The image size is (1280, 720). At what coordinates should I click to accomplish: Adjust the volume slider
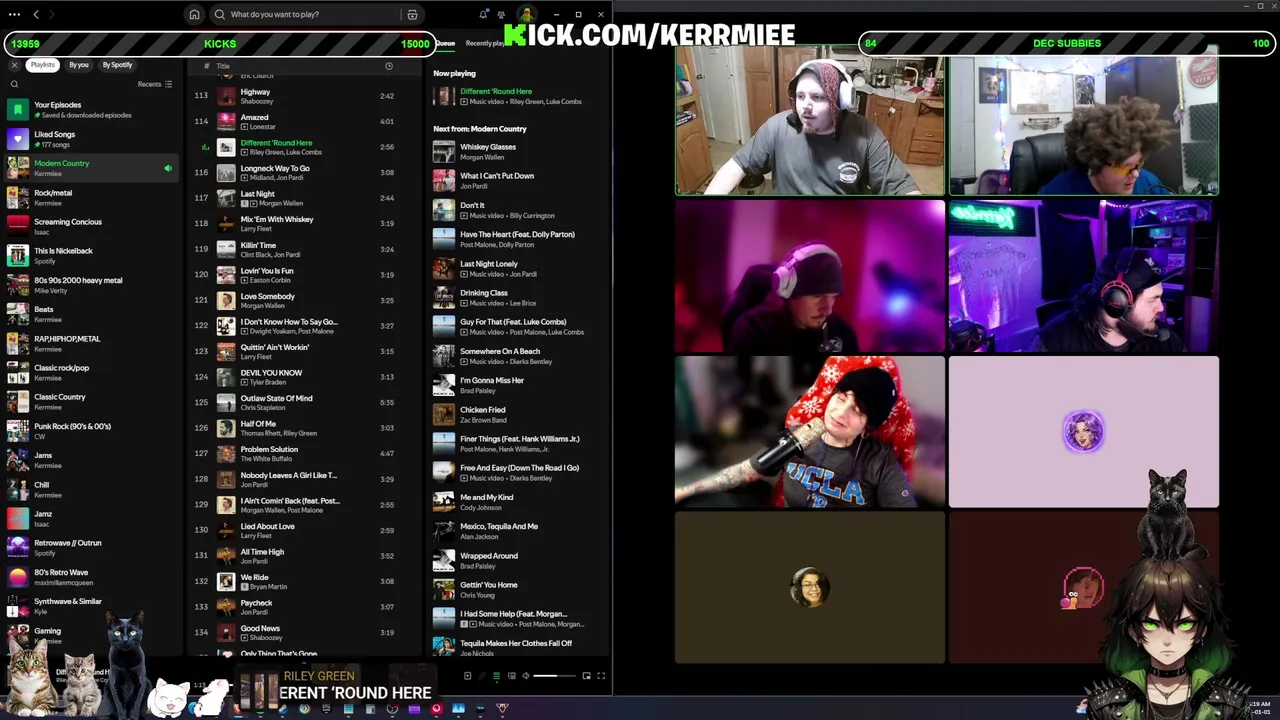(552, 676)
